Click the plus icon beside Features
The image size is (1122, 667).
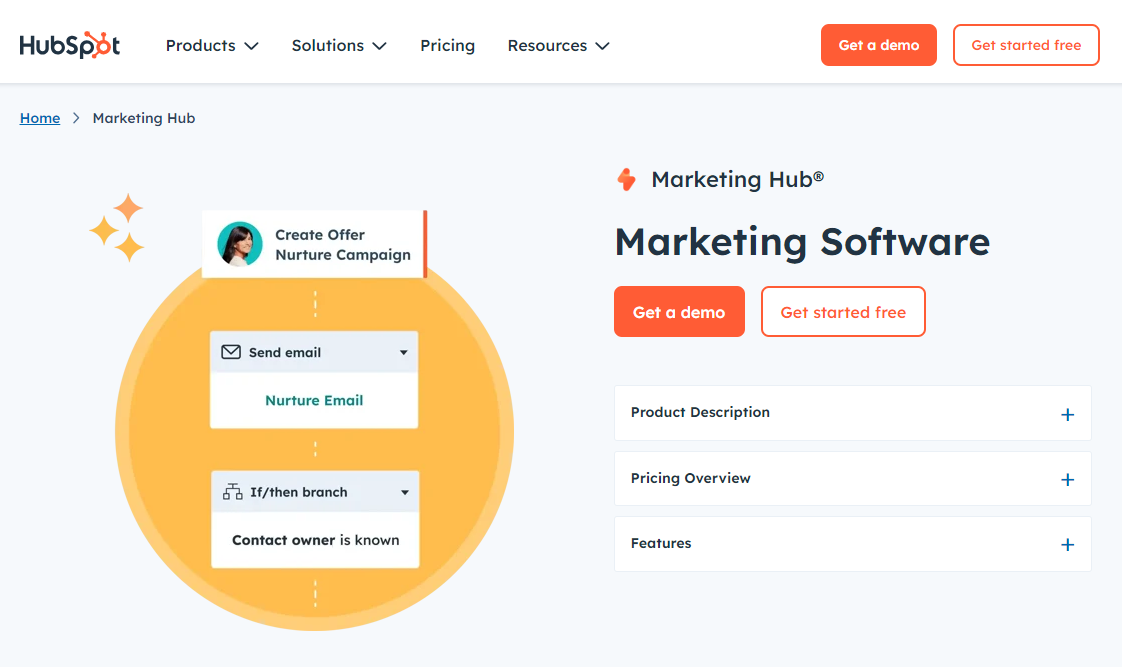click(1068, 544)
